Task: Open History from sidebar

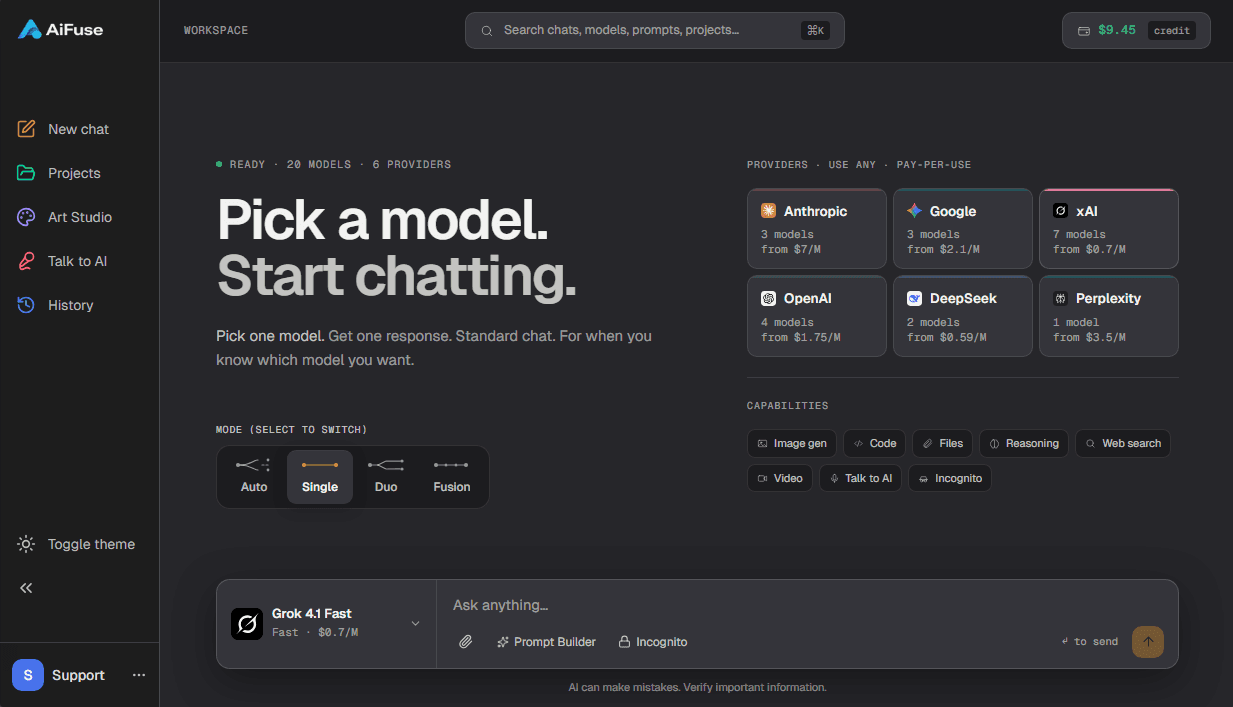Action: (79, 305)
